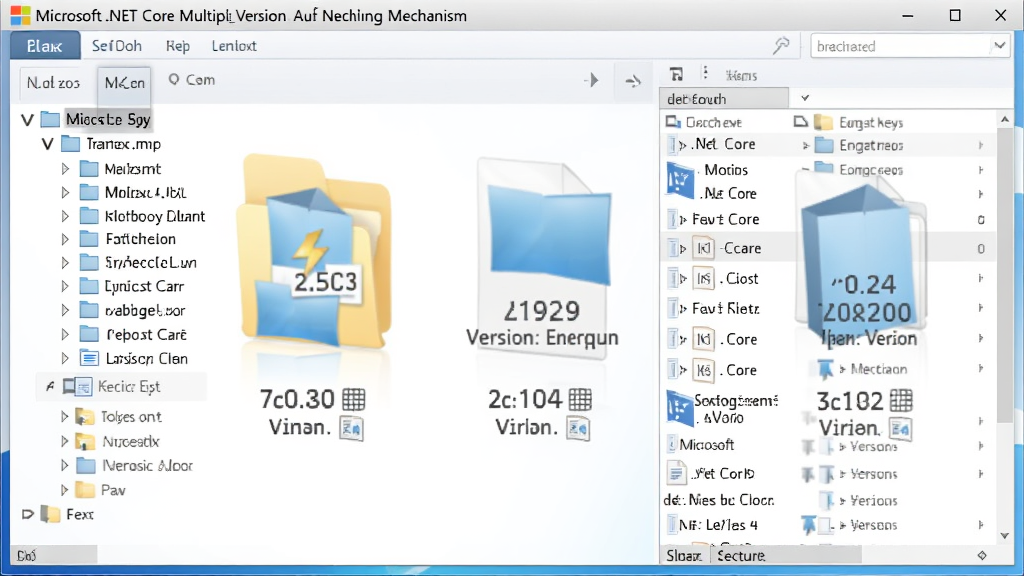Click the filter icon above right panel
This screenshot has height=576, width=1024.
tap(677, 74)
